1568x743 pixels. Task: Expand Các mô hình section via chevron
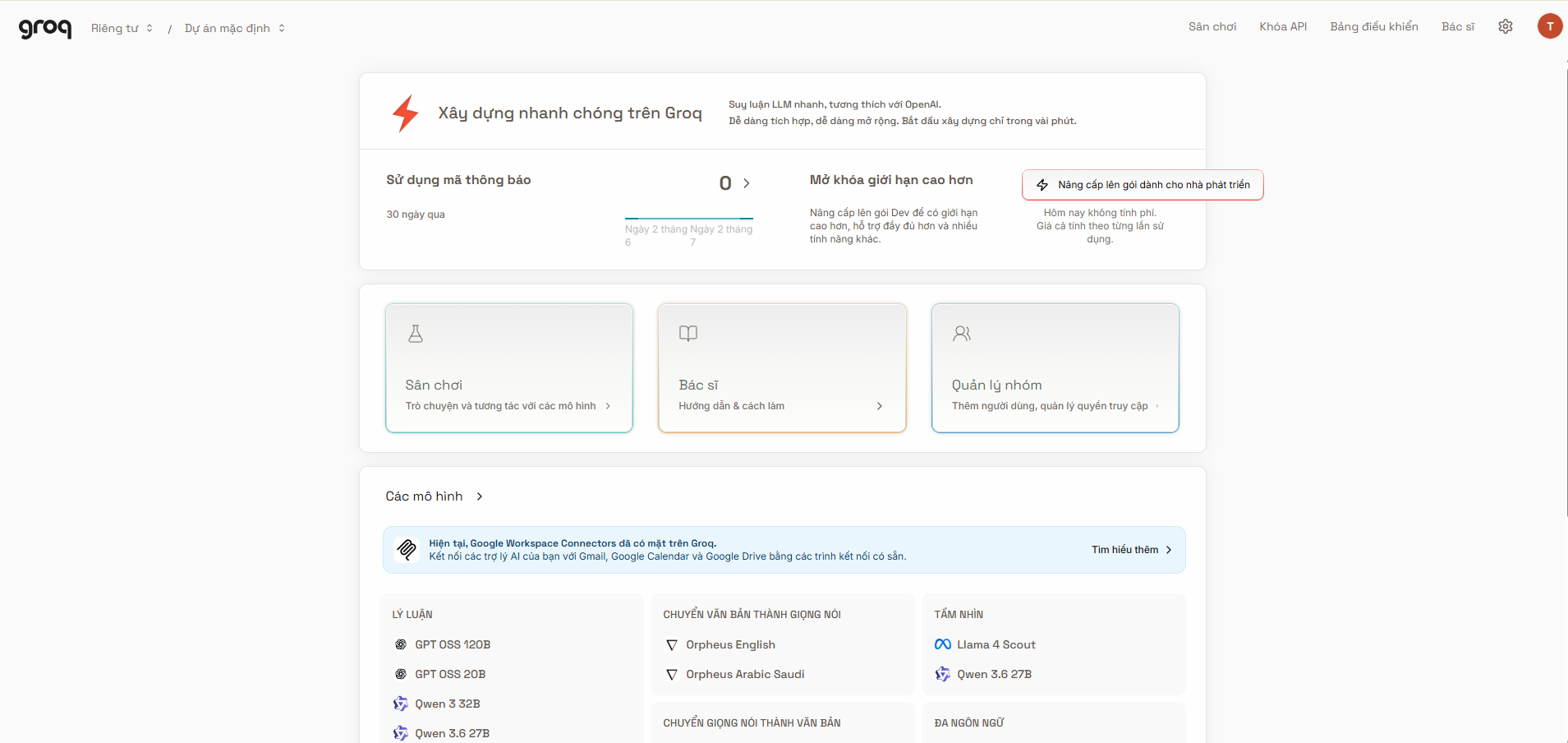pos(480,496)
